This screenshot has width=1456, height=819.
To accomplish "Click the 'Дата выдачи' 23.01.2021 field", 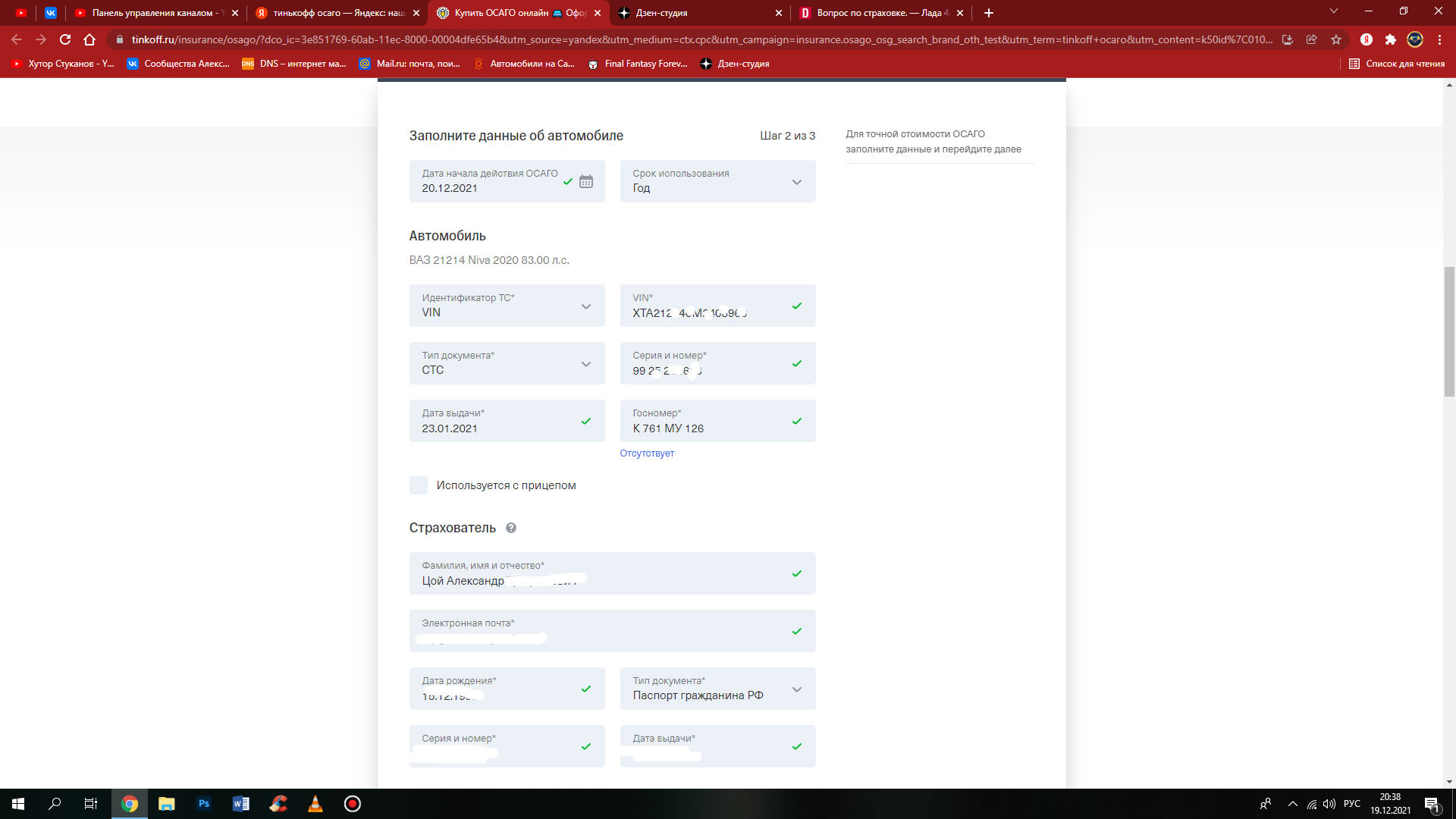I will 507,421.
